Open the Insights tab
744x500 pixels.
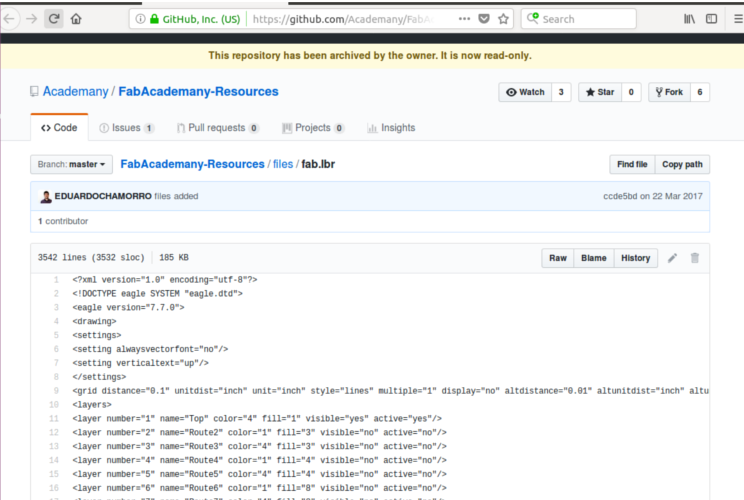pos(391,128)
